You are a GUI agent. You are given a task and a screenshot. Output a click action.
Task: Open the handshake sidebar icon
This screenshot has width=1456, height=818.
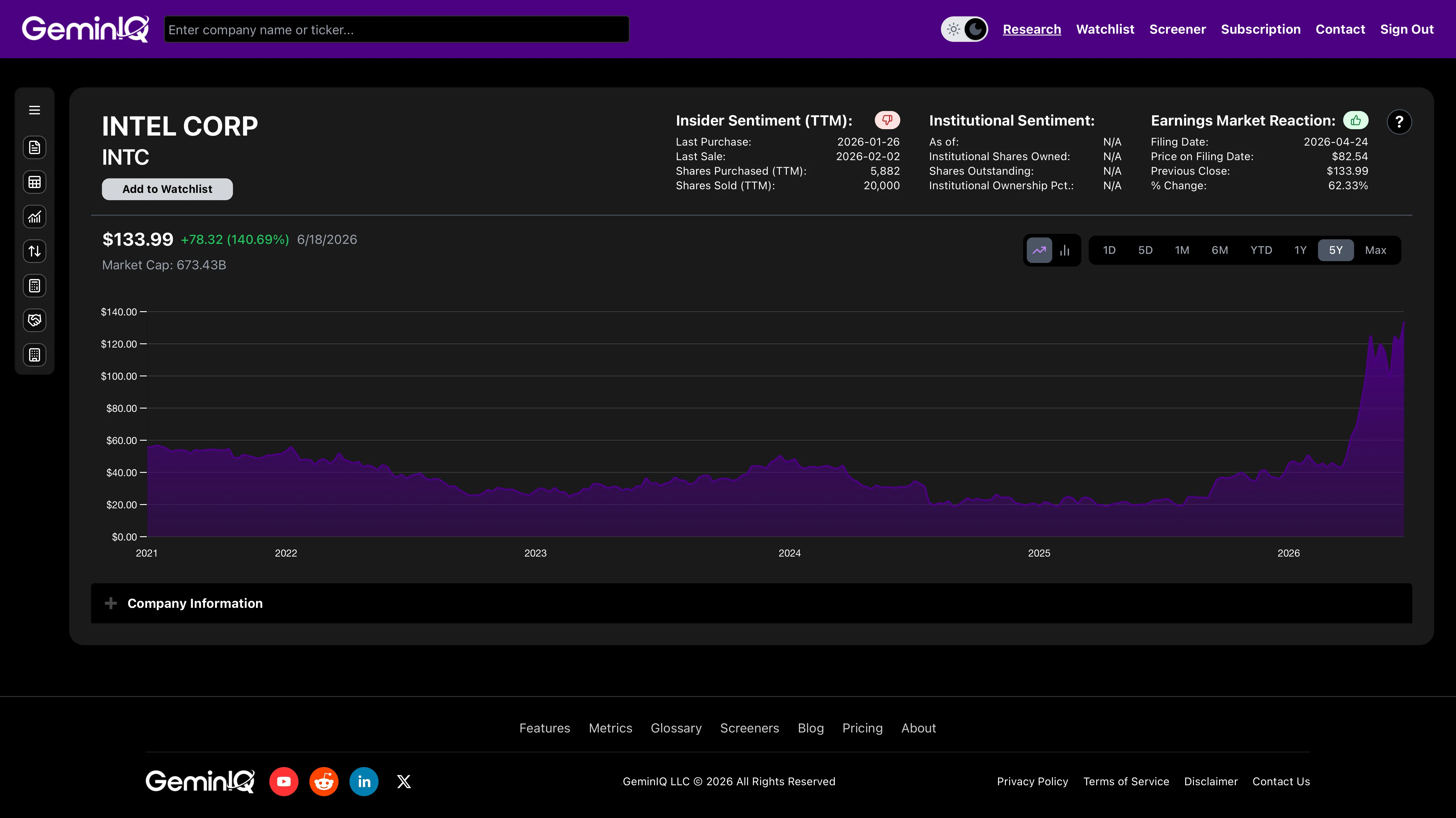[35, 320]
